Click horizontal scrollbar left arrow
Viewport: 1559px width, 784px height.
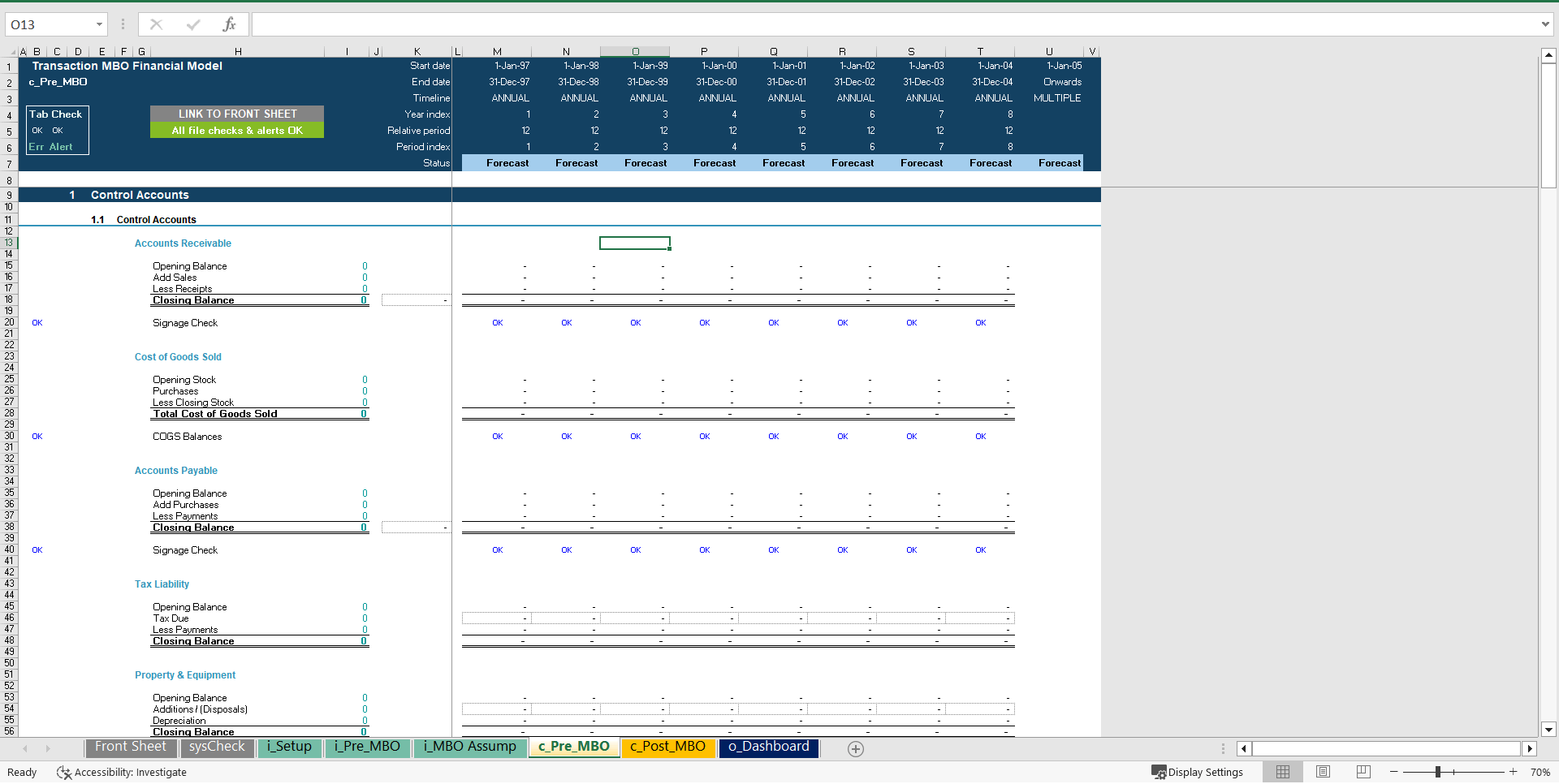1244,749
